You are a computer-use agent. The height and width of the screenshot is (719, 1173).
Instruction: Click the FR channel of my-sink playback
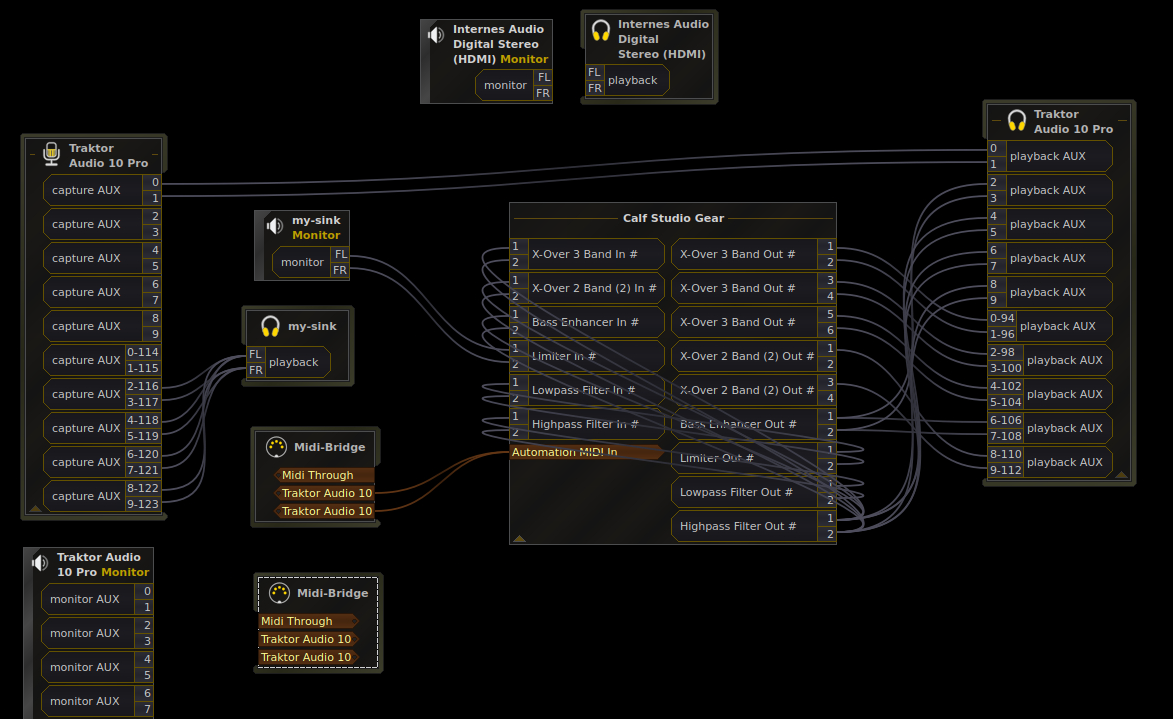[256, 370]
